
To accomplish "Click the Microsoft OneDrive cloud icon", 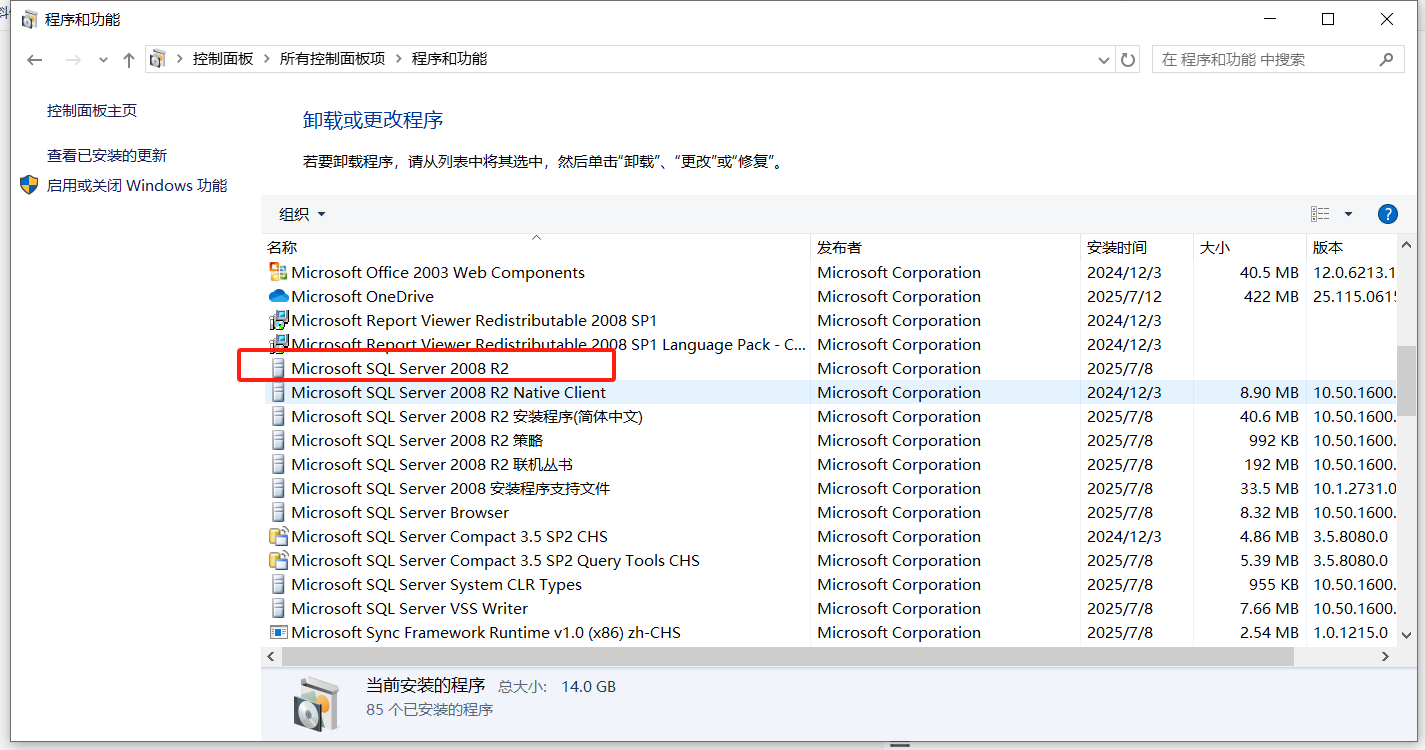I will click(278, 296).
